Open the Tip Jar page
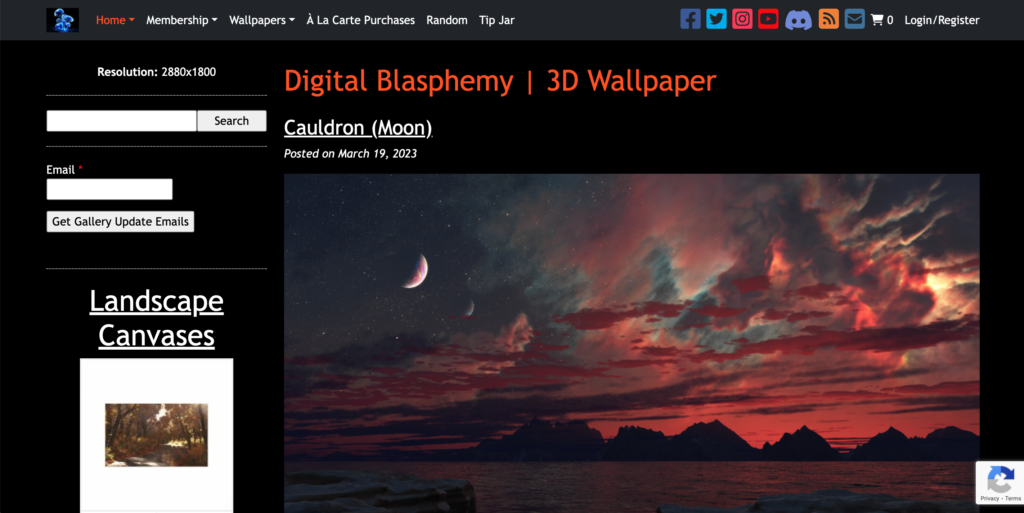 [x=496, y=20]
